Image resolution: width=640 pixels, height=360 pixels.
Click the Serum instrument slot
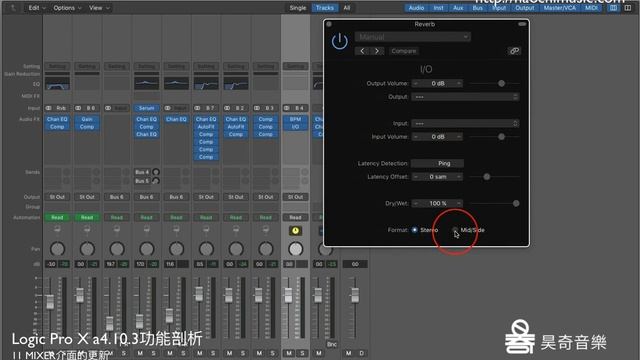[147, 108]
